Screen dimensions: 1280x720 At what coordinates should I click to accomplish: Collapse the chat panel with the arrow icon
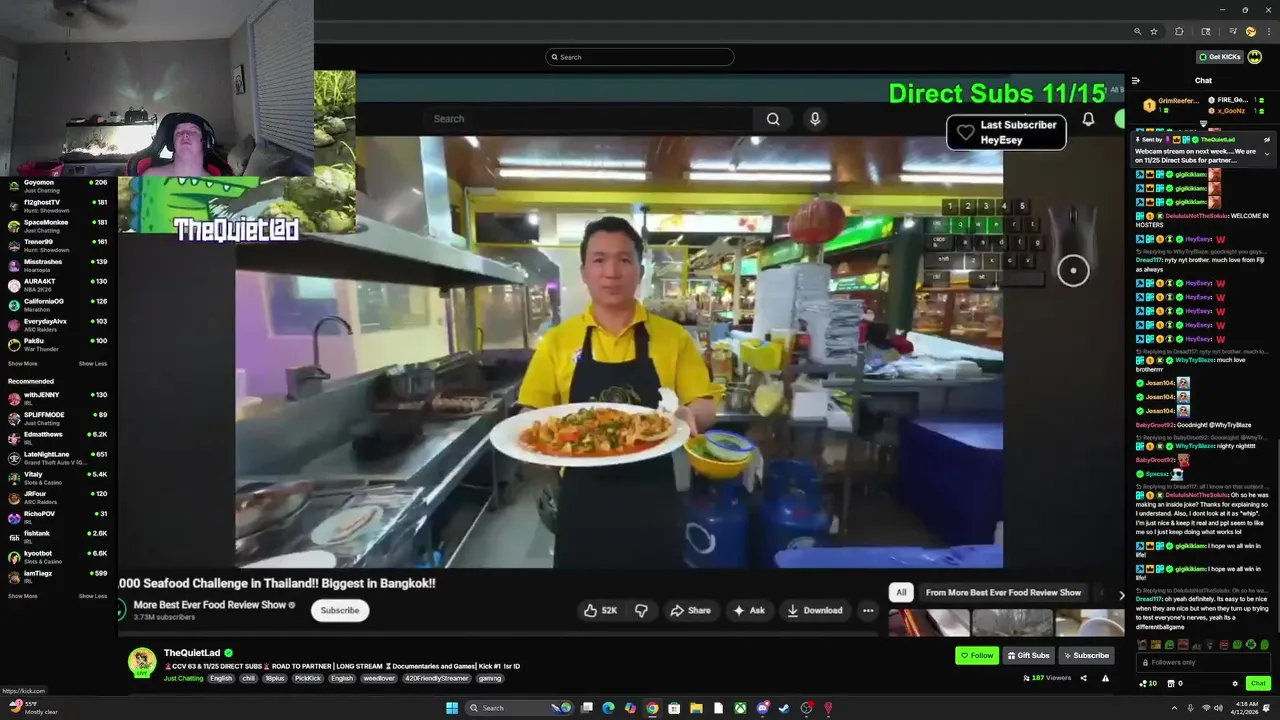click(x=1135, y=81)
